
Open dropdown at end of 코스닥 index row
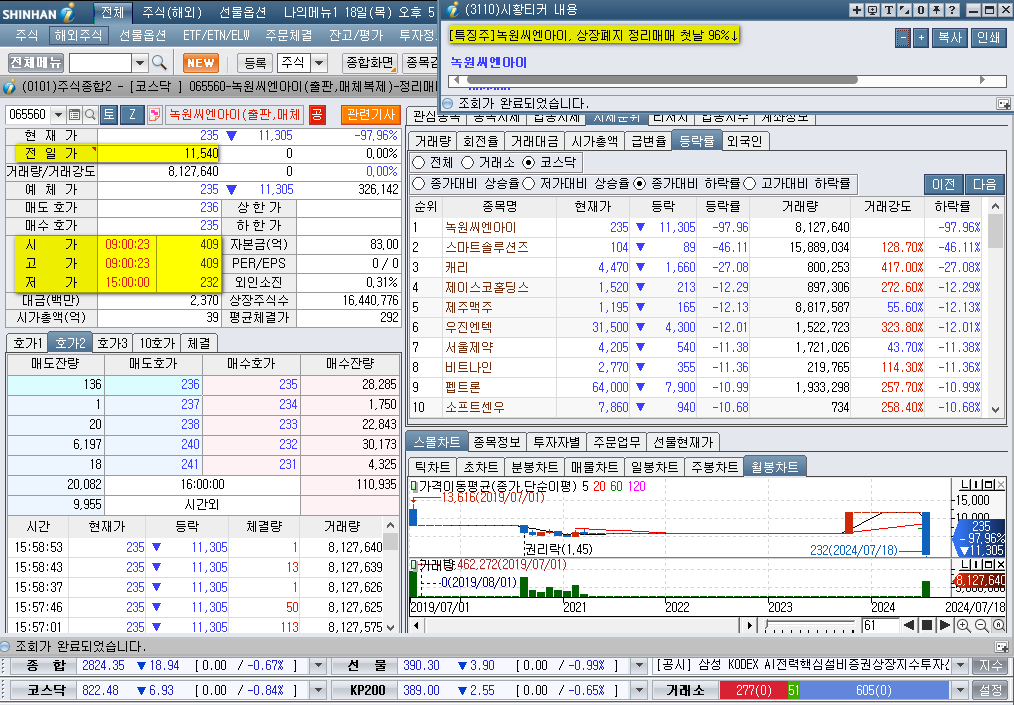tap(318, 690)
